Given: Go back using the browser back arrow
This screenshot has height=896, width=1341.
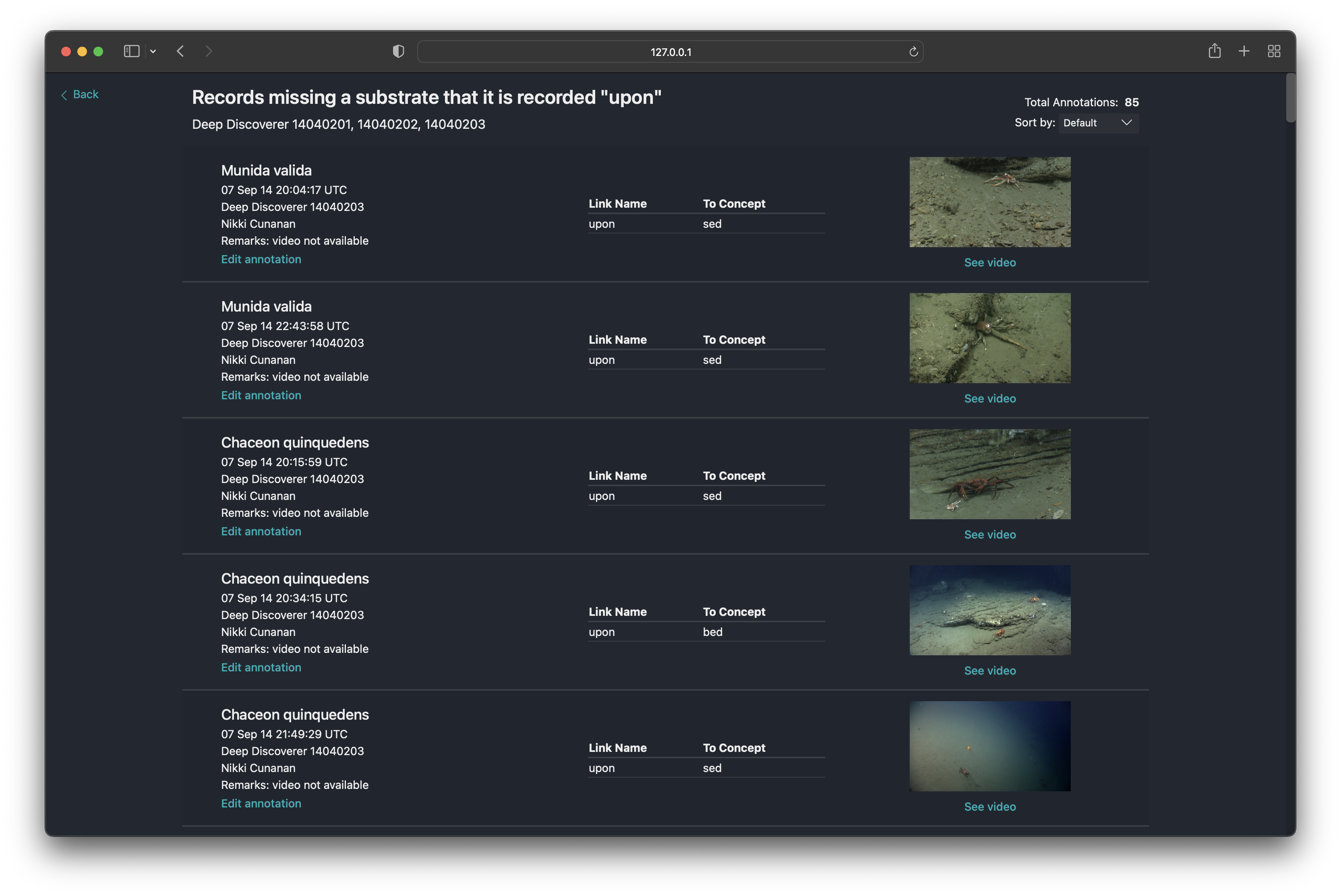Looking at the screenshot, I should 181,52.
